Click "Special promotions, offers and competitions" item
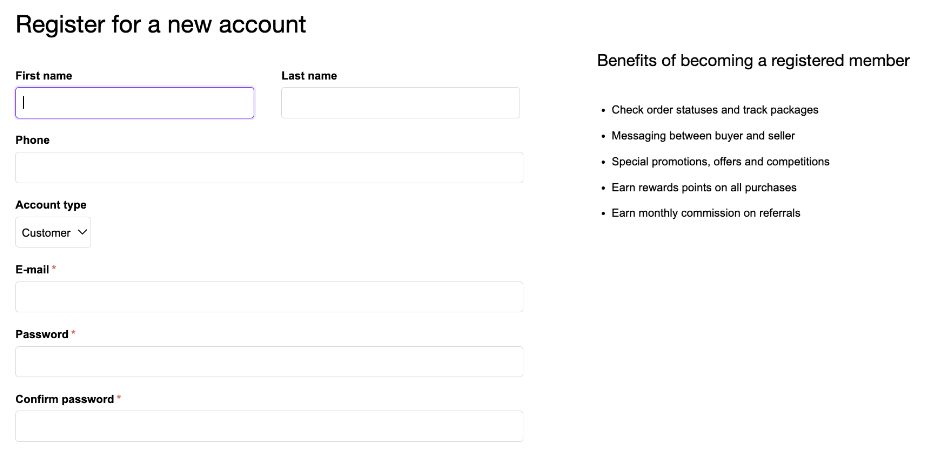936x462 pixels. 720,162
